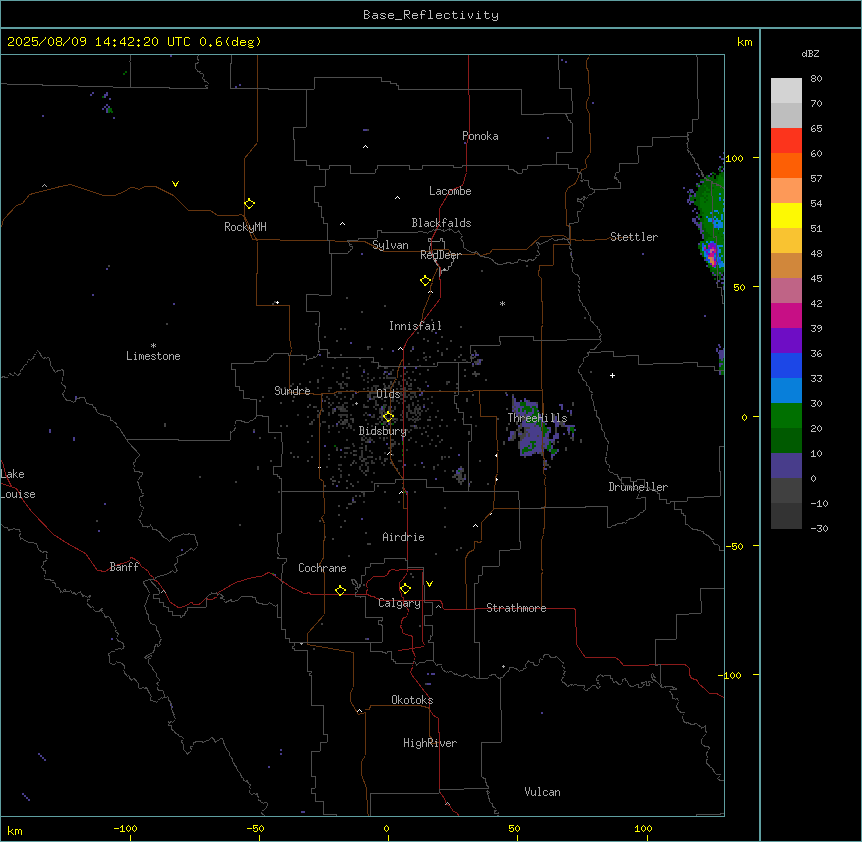The image size is (862, 842).
Task: Select the light gray 70-80 dBZ legend swatch
Action: tap(786, 90)
